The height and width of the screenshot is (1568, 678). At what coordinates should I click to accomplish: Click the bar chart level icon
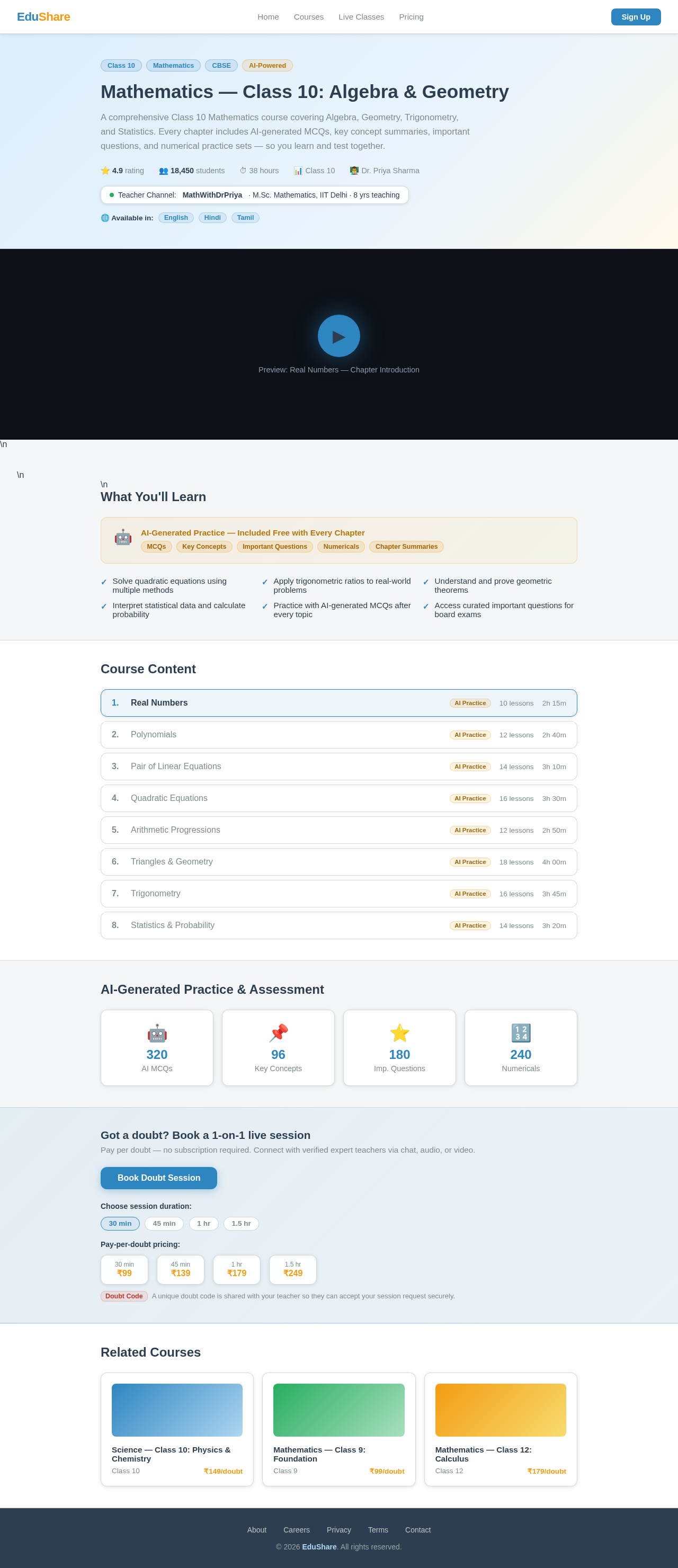click(x=298, y=171)
